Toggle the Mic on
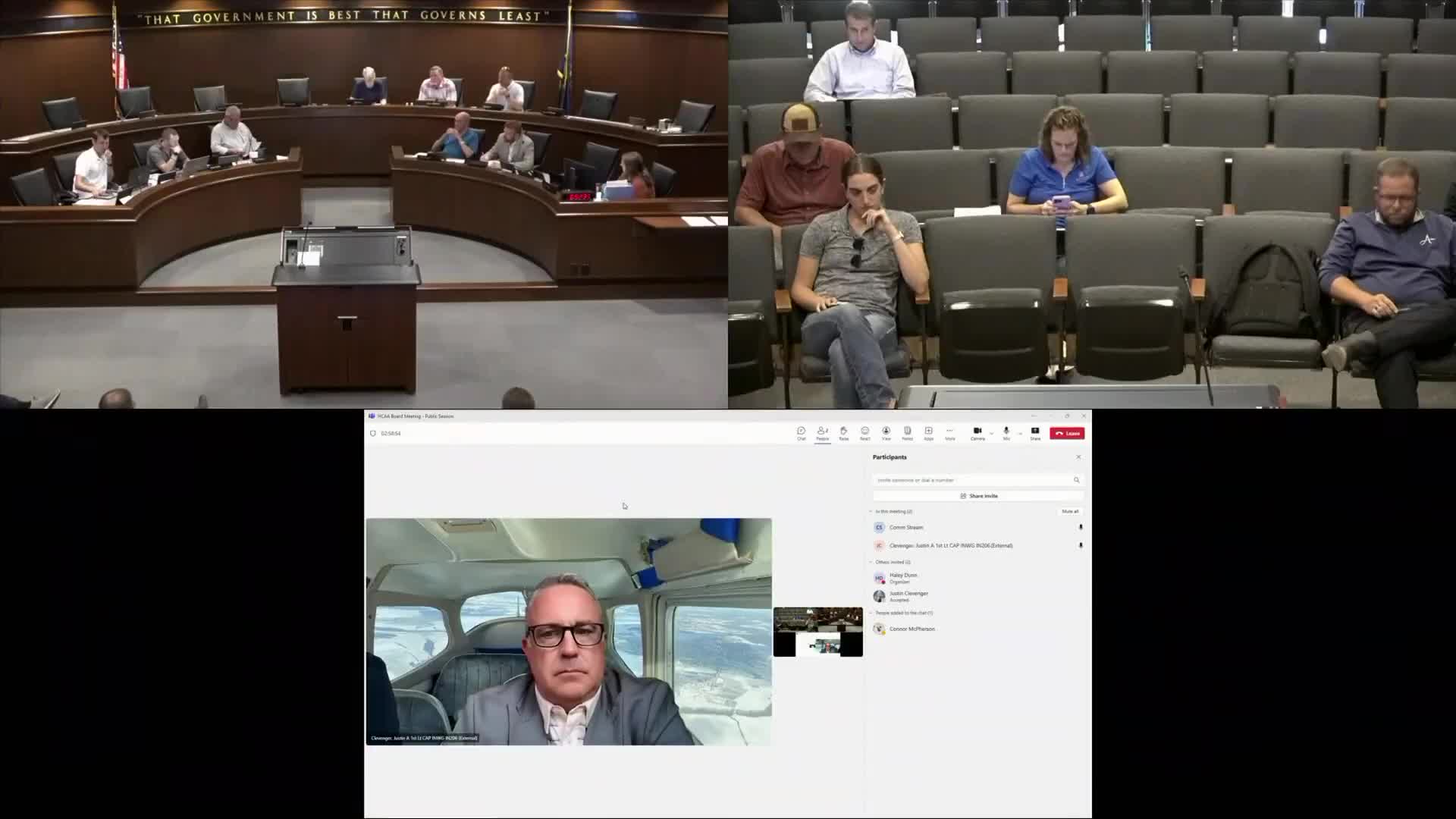1456x819 pixels. (x=1006, y=431)
